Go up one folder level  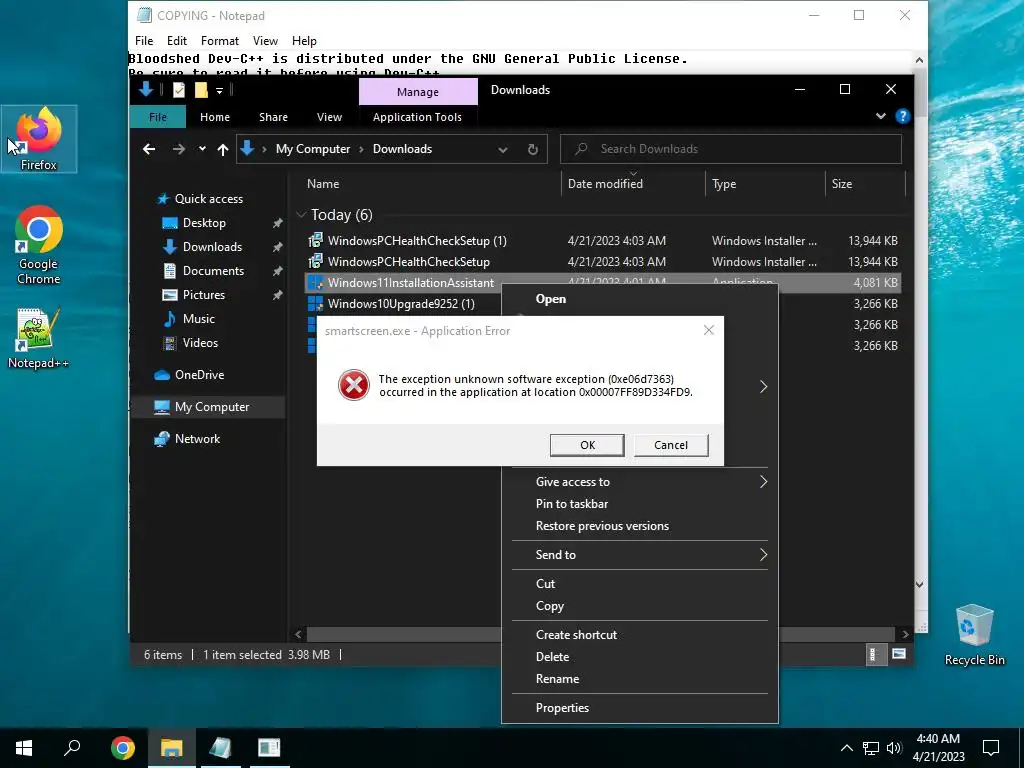coord(223,150)
